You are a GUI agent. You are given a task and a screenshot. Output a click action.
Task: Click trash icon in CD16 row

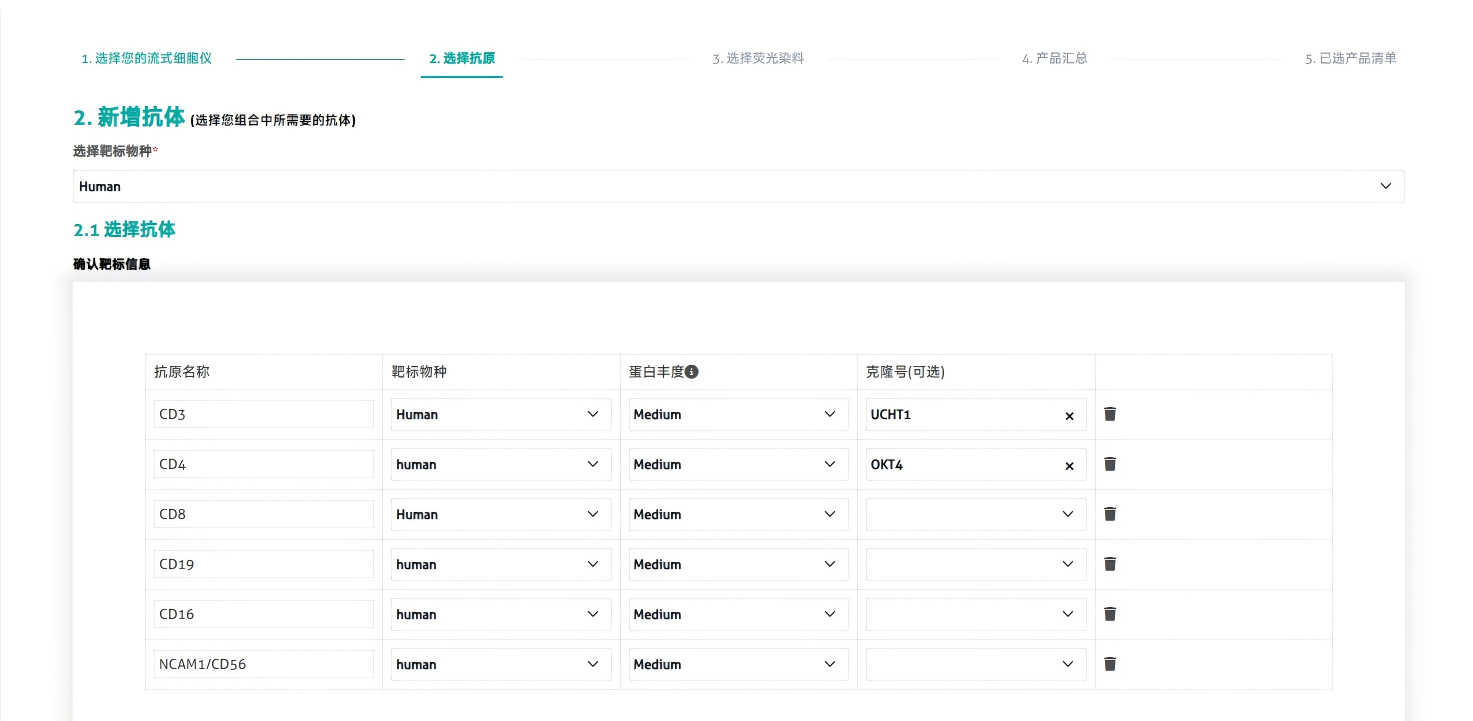coord(1109,614)
